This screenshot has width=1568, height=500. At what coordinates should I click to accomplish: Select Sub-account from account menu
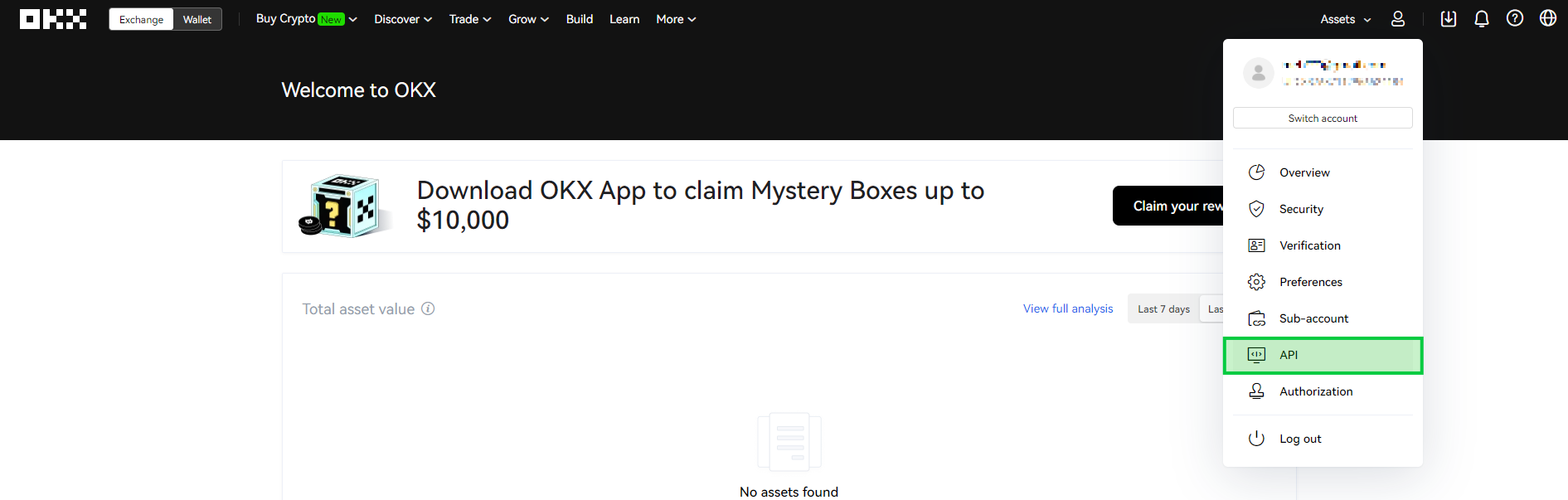coord(1323,318)
